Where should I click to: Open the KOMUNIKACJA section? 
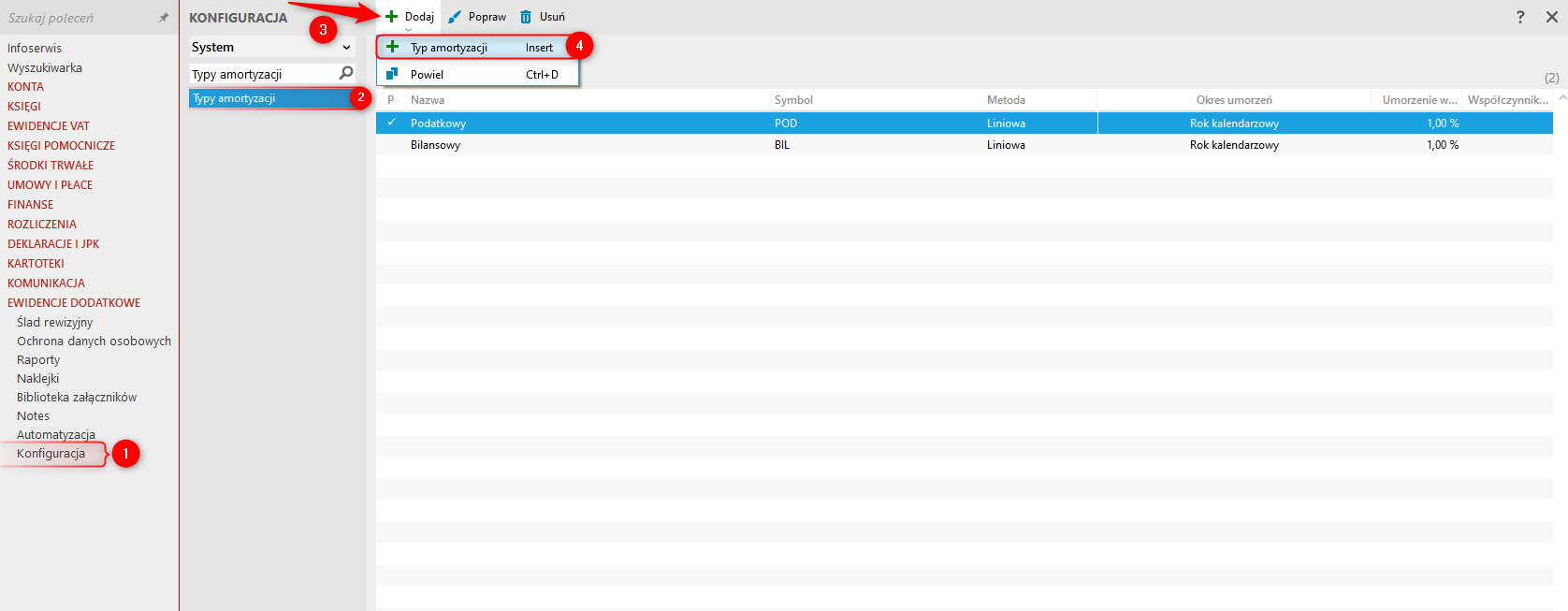pos(46,283)
